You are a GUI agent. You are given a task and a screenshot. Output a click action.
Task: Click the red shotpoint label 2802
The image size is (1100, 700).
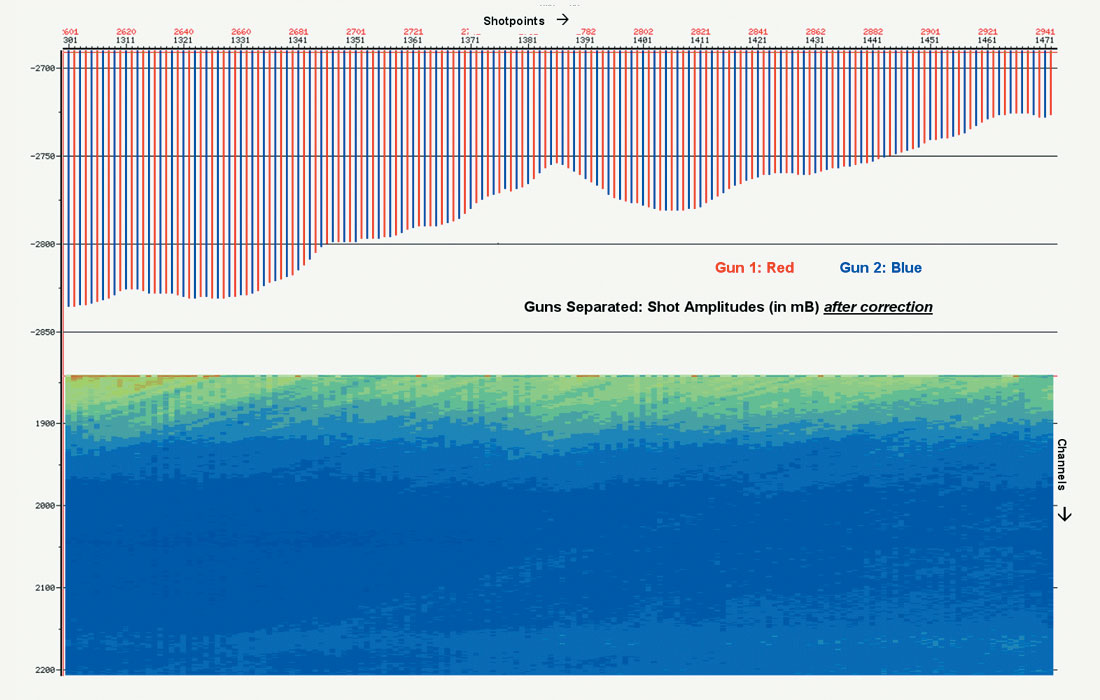click(643, 32)
